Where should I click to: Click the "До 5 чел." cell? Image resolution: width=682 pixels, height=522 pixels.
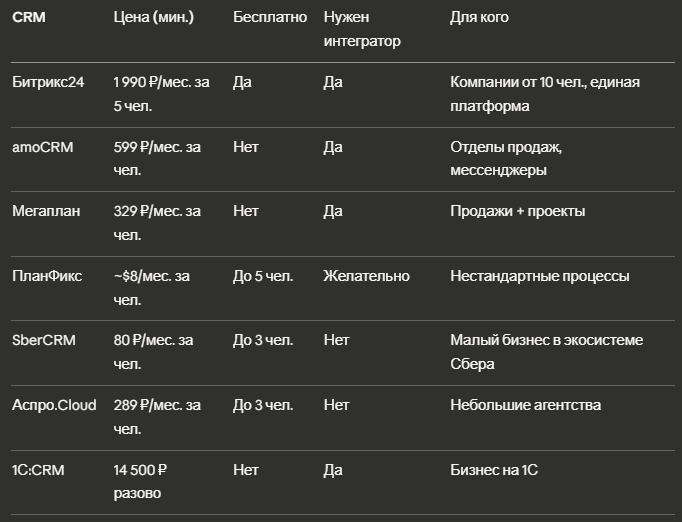click(x=263, y=276)
